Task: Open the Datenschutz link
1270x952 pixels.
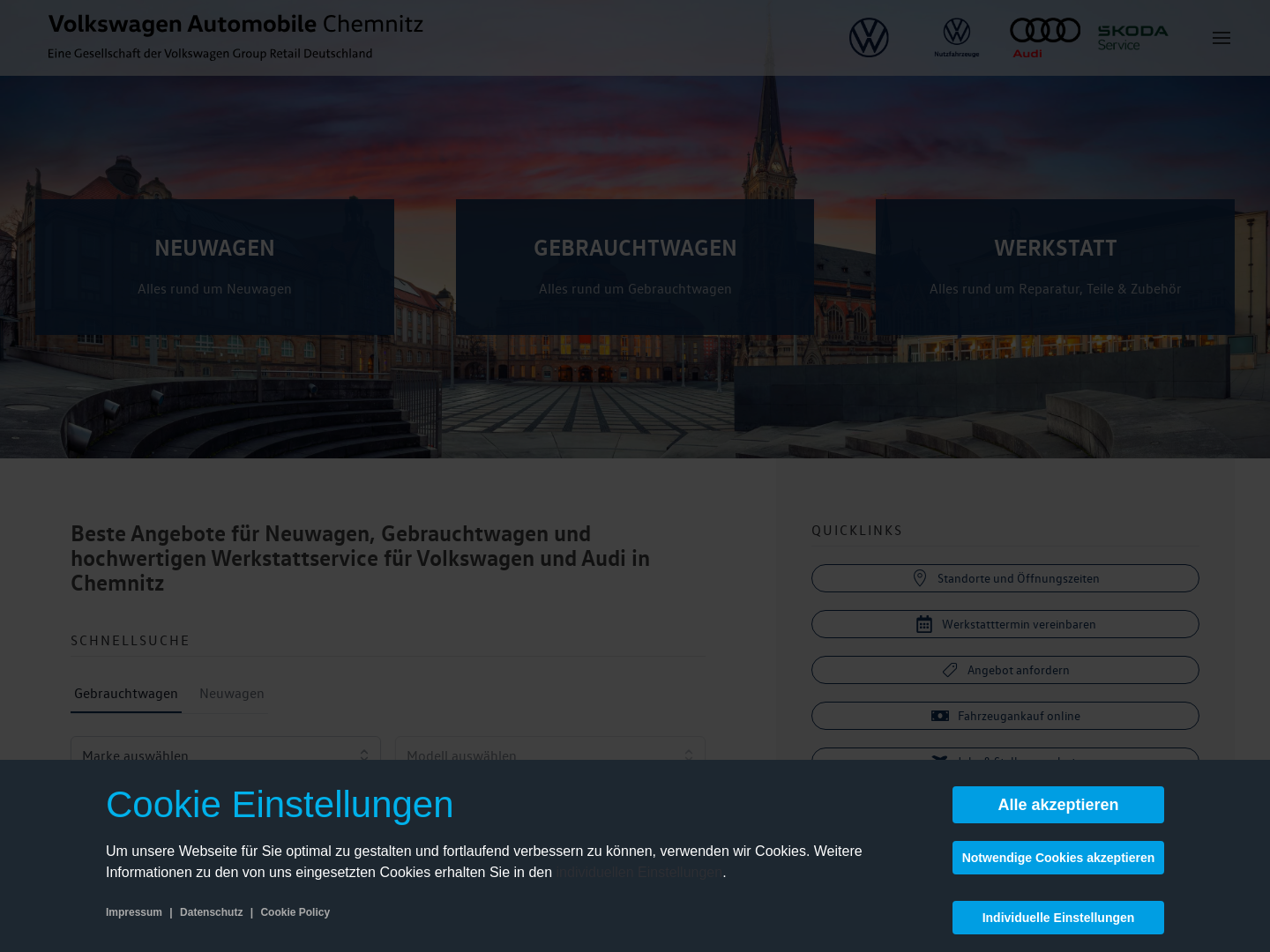Action: [x=212, y=912]
